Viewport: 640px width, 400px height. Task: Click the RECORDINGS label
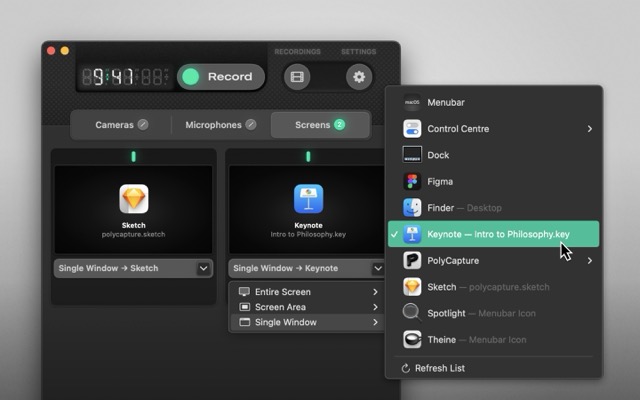[x=297, y=52]
